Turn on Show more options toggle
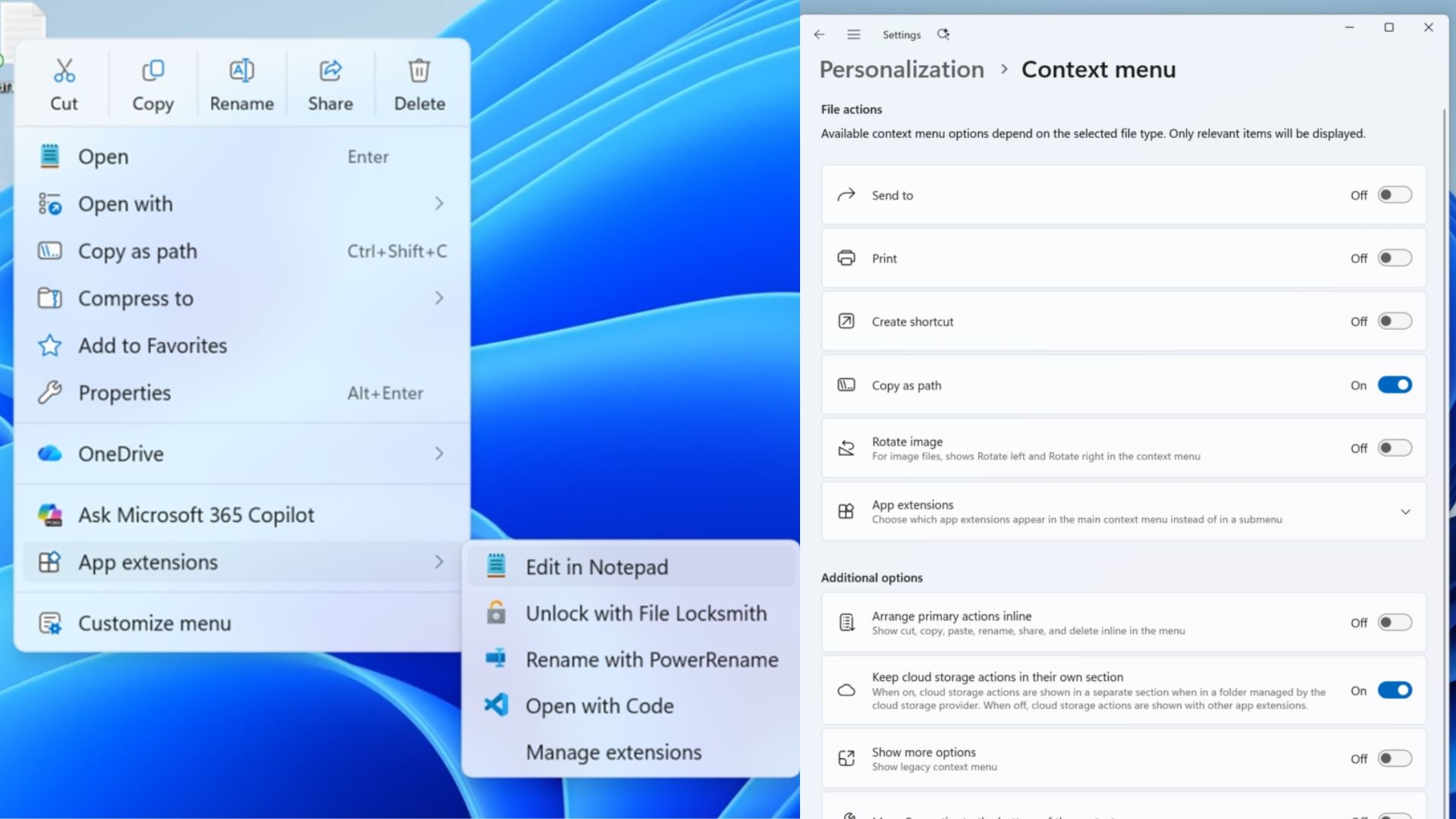Screen dimensions: 1456x819 1395,758
